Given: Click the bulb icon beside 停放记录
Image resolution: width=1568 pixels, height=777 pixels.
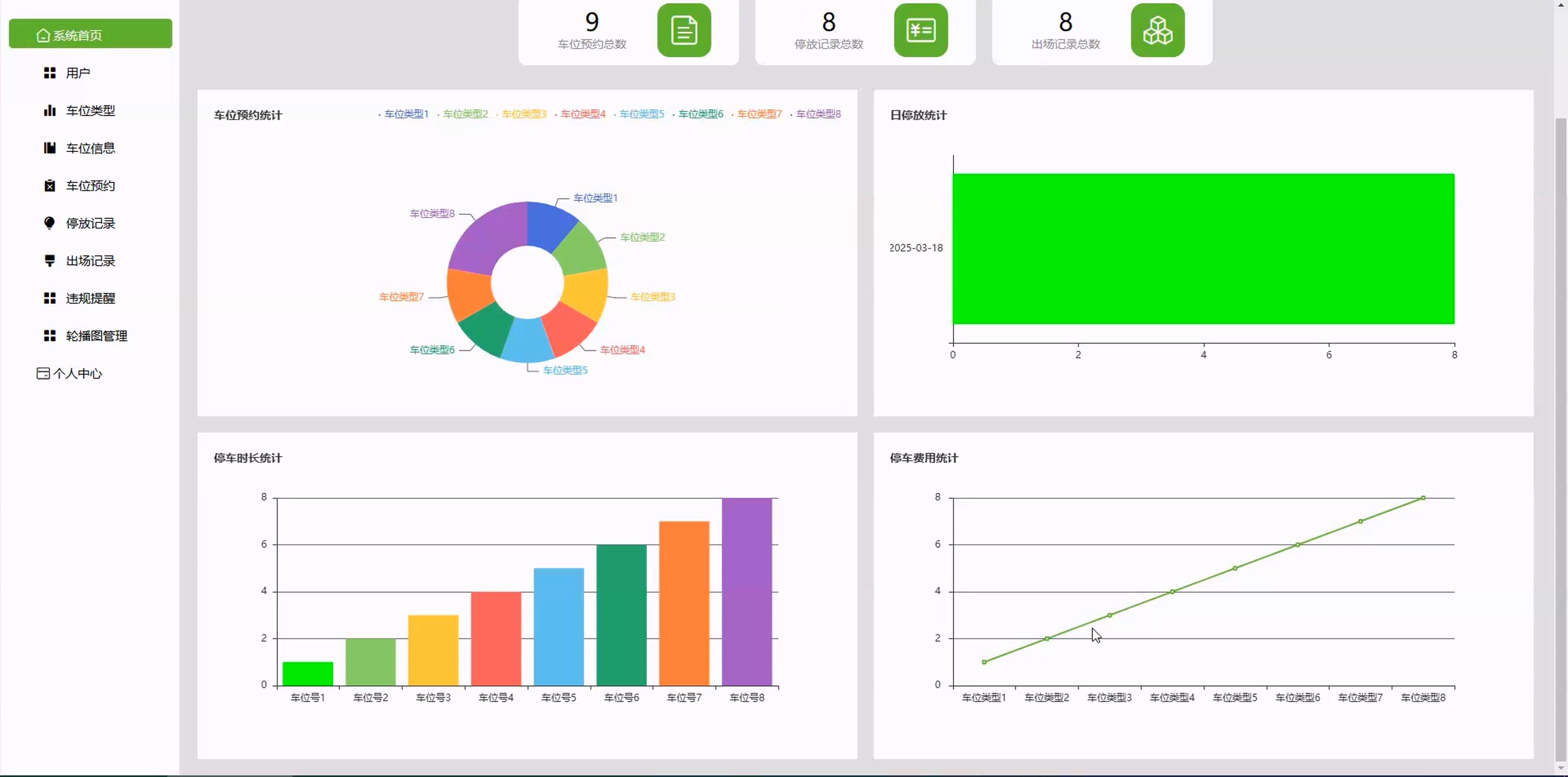Looking at the screenshot, I should 50,223.
